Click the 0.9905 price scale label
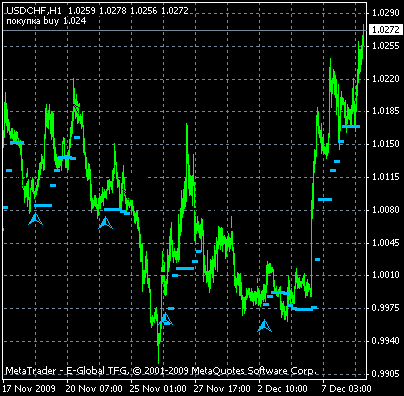 point(386,374)
